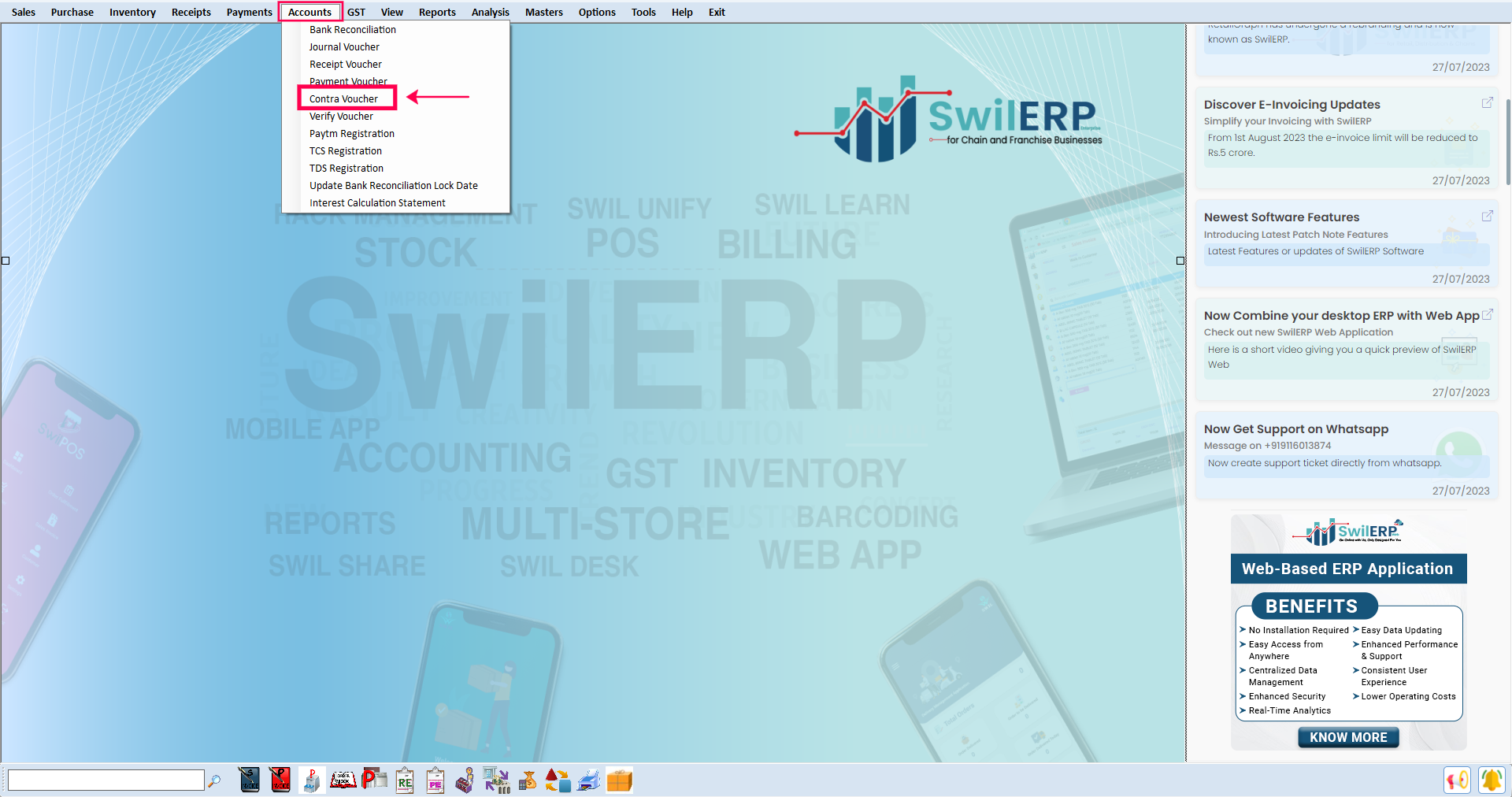Image resolution: width=1512 pixels, height=797 pixels.
Task: Click the SwilERP logo at top center
Action: click(948, 119)
